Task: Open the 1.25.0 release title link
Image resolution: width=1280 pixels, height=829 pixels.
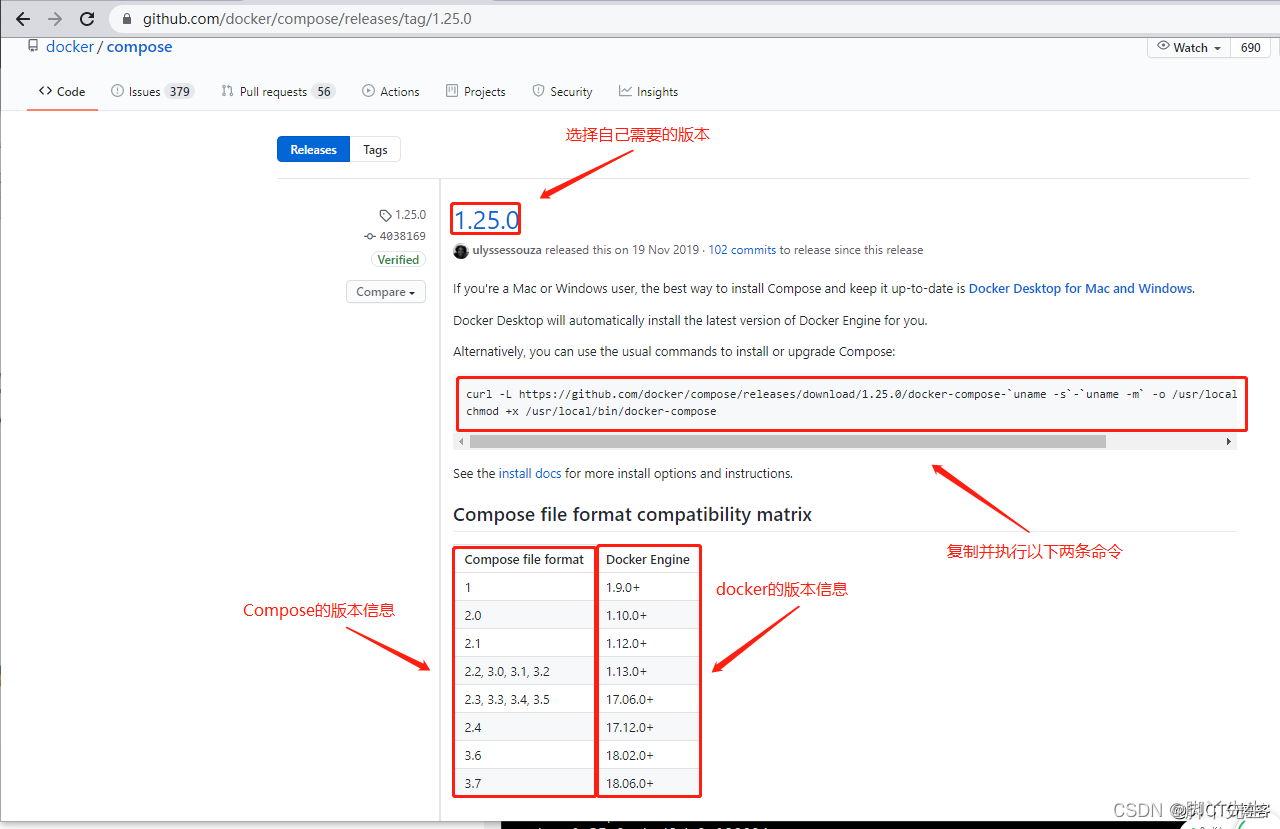Action: pyautogui.click(x=487, y=219)
